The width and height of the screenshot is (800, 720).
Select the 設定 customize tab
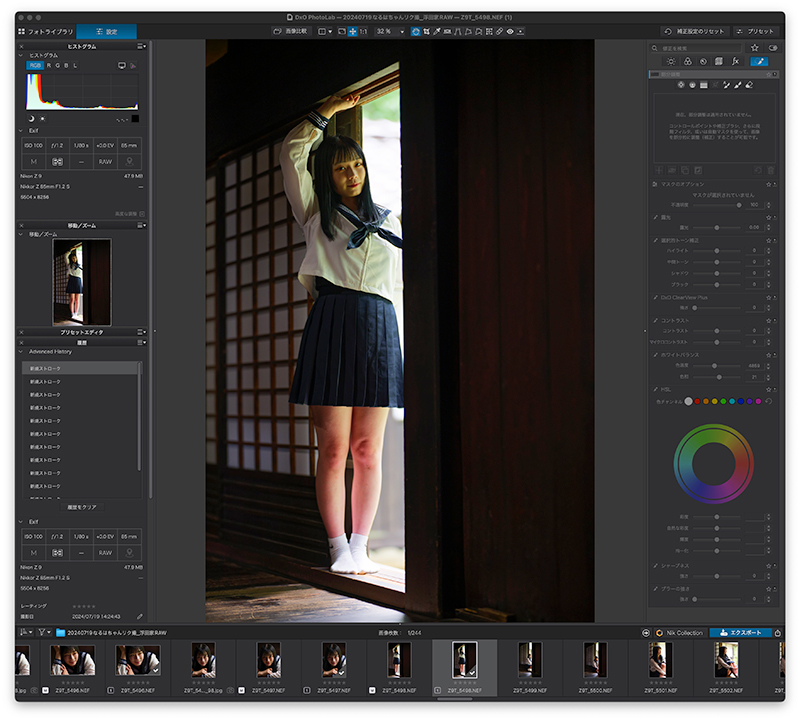[x=107, y=32]
